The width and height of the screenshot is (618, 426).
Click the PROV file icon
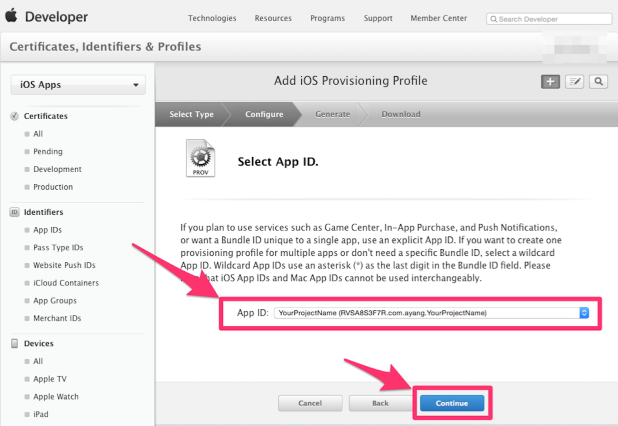click(x=200, y=160)
